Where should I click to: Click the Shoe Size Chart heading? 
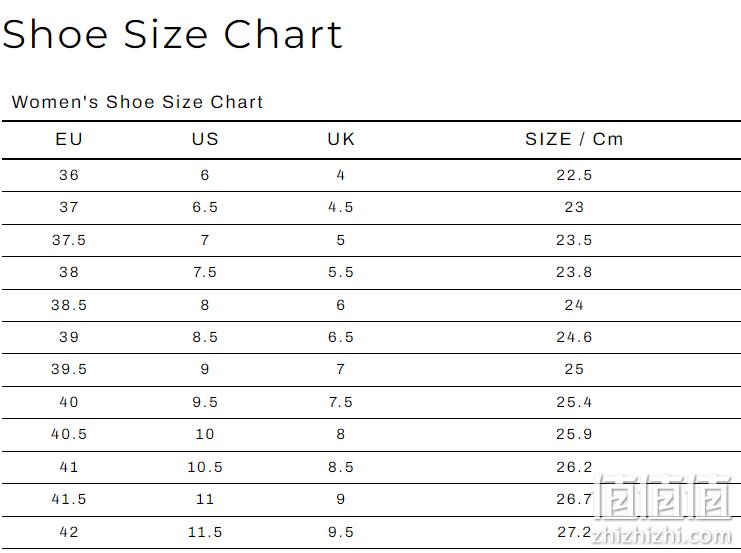tap(172, 34)
